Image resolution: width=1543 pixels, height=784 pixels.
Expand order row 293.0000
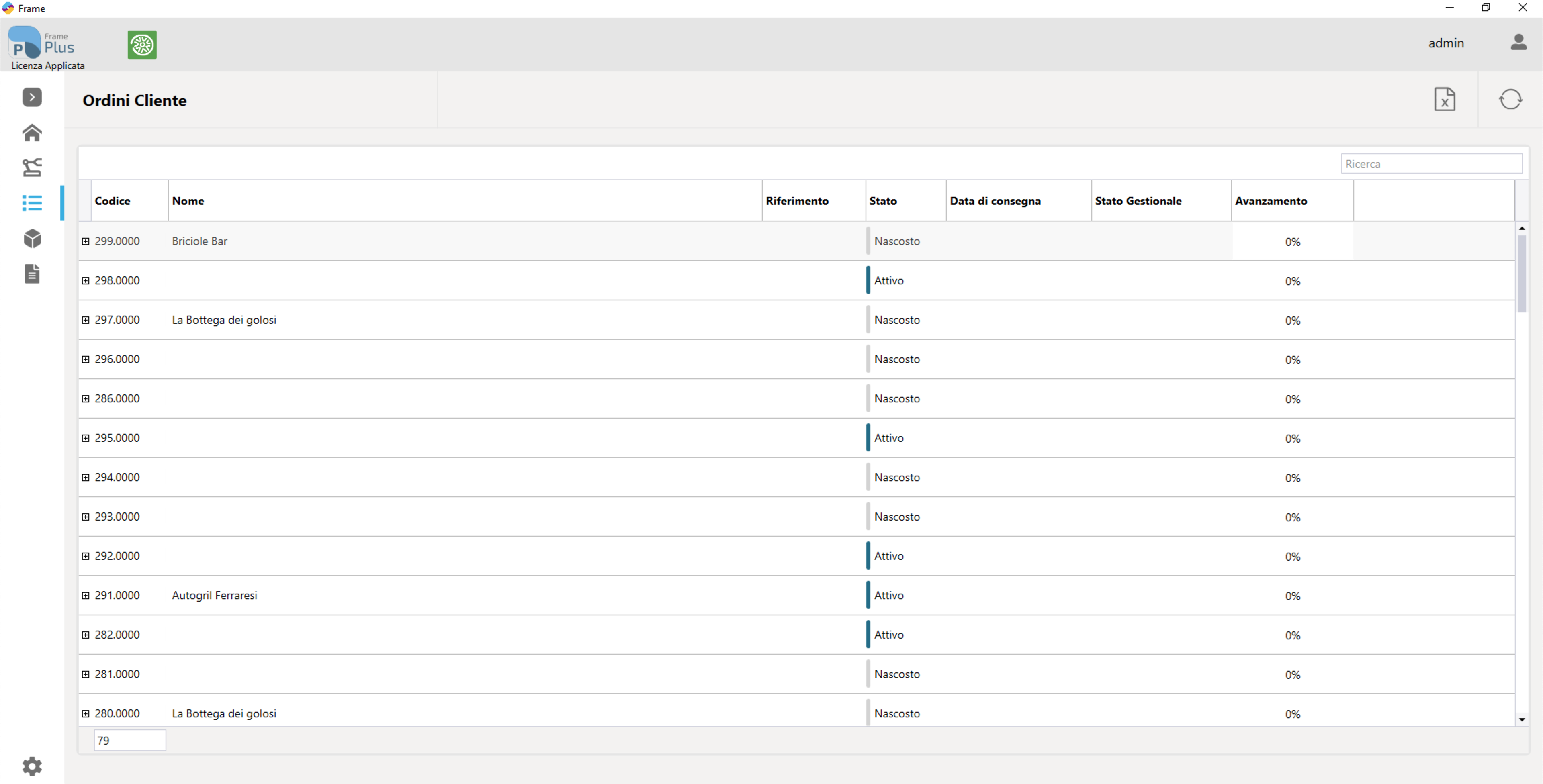[86, 517]
